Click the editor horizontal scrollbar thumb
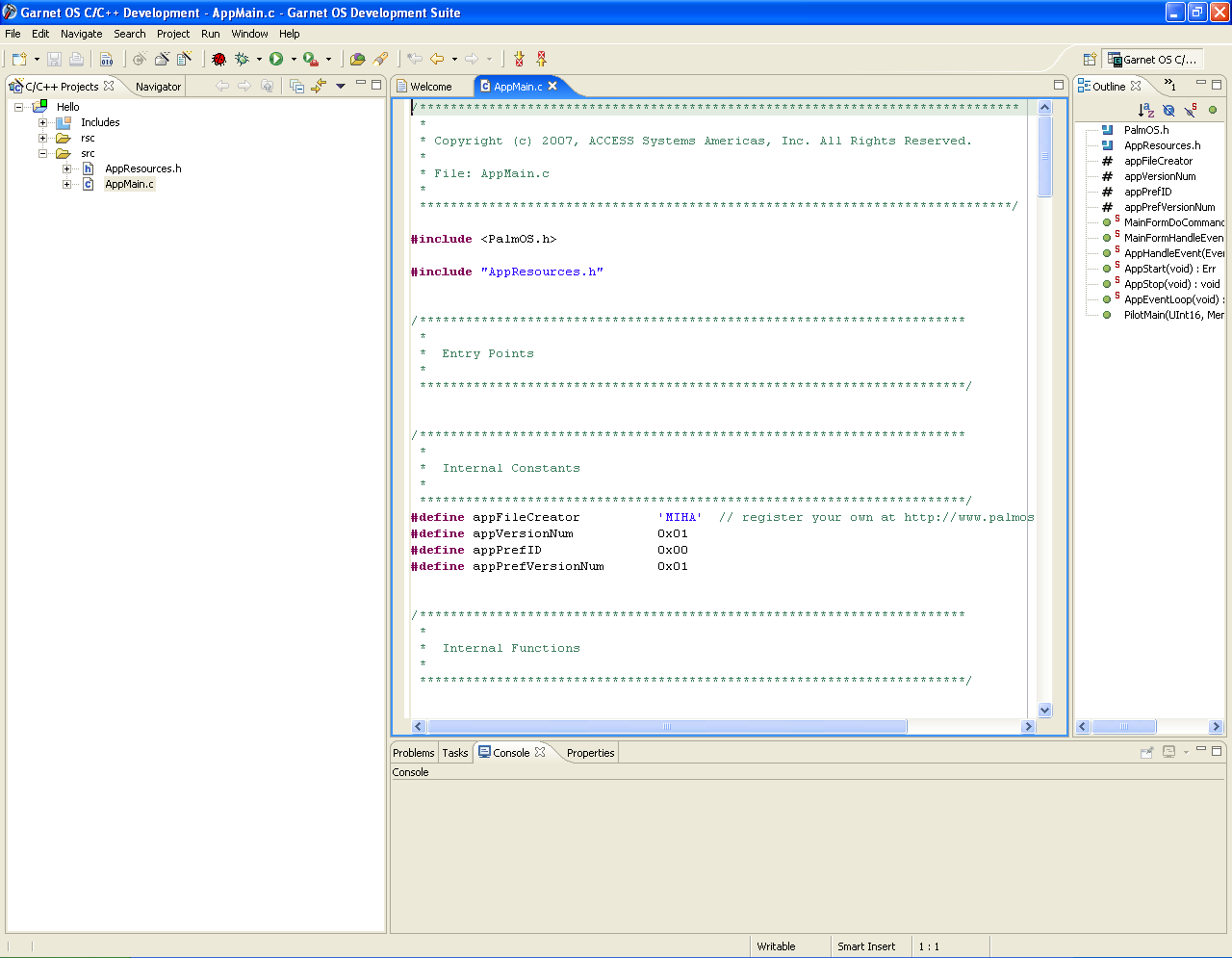Image resolution: width=1232 pixels, height=958 pixels. point(667,727)
